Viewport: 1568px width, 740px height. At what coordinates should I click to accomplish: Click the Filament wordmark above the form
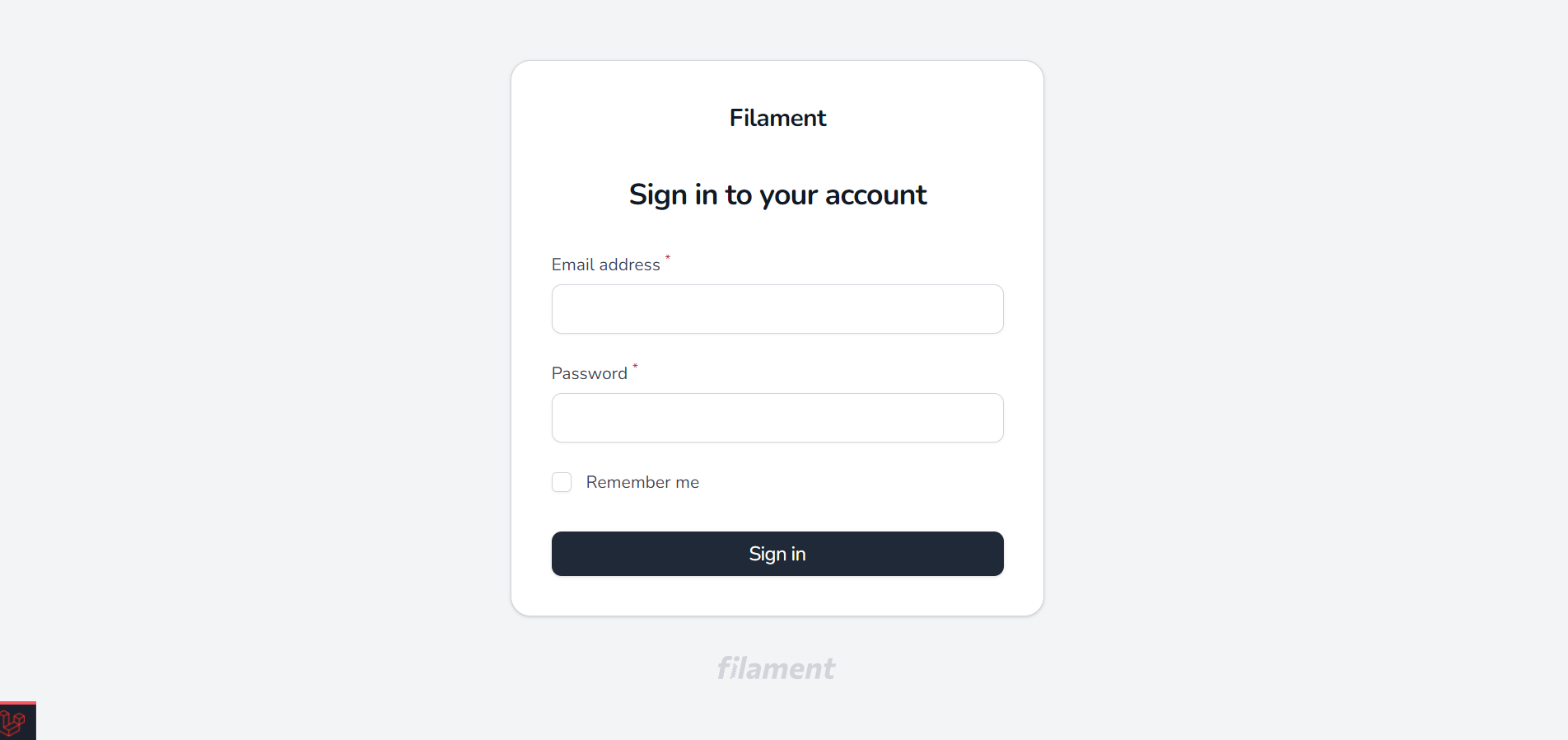click(x=777, y=118)
